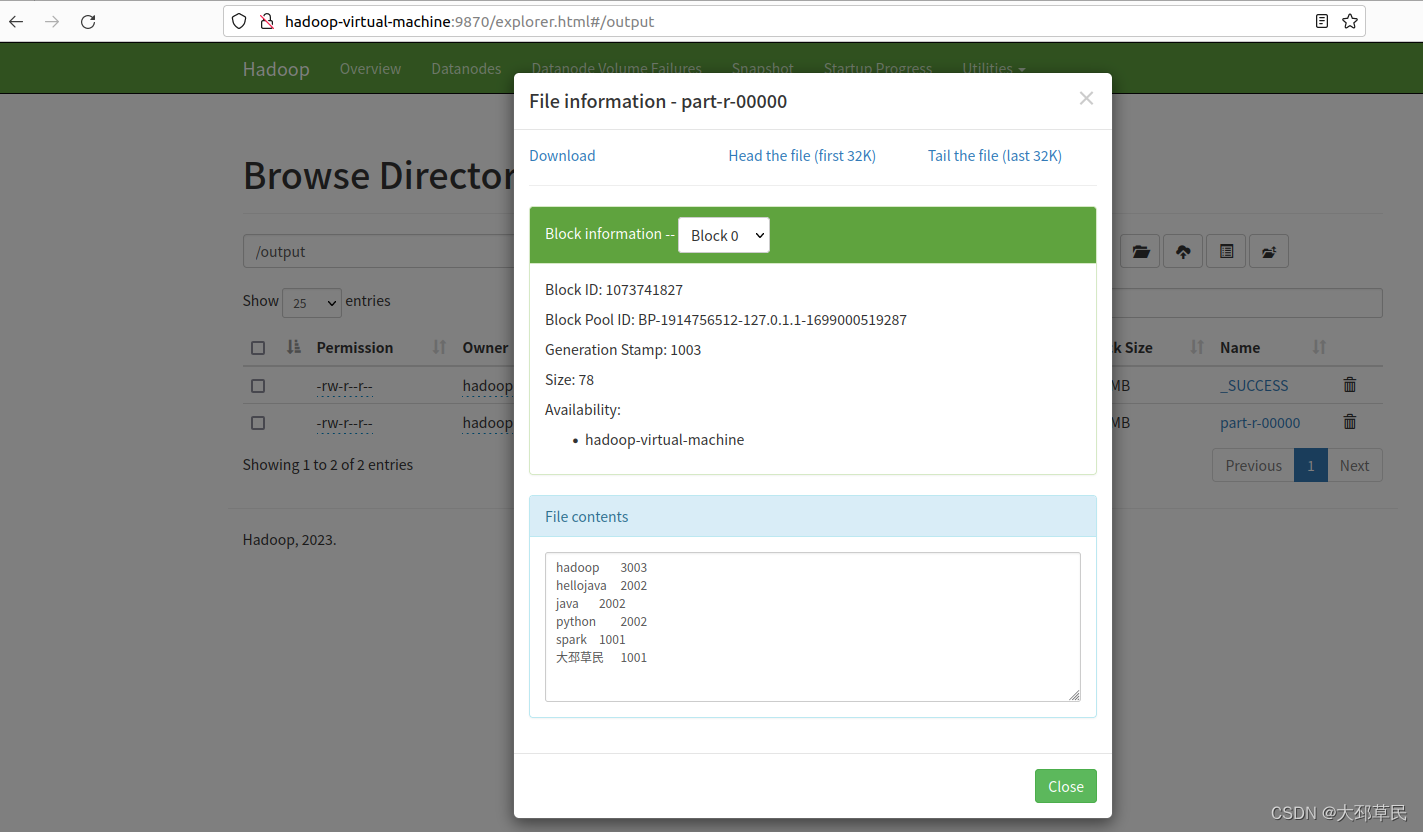The width and height of the screenshot is (1423, 832).
Task: Open the Datanodes page
Action: point(466,68)
